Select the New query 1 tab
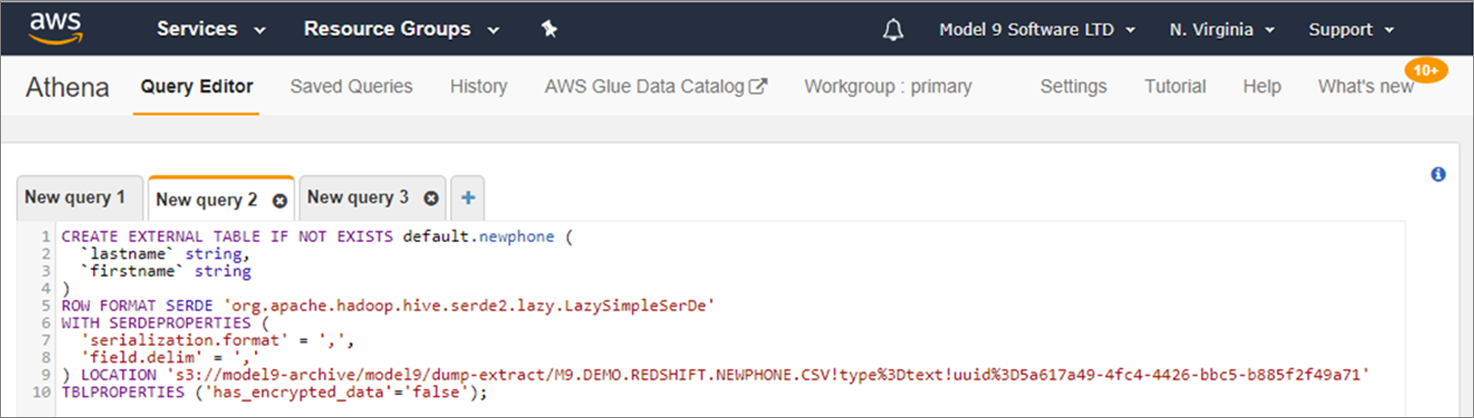 click(x=75, y=197)
